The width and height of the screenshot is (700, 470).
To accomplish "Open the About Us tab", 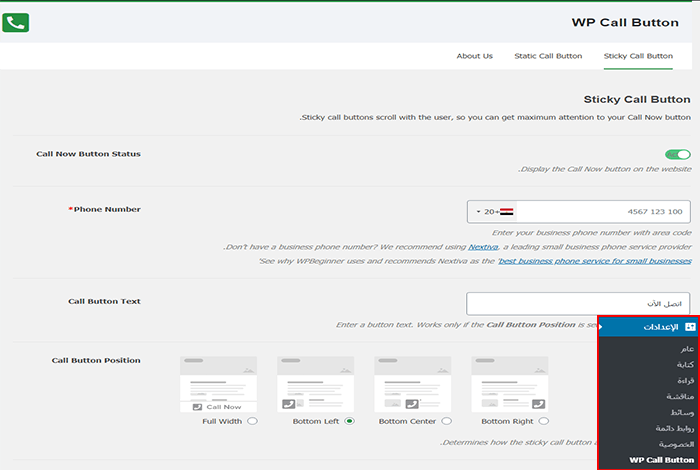I will coord(474,56).
